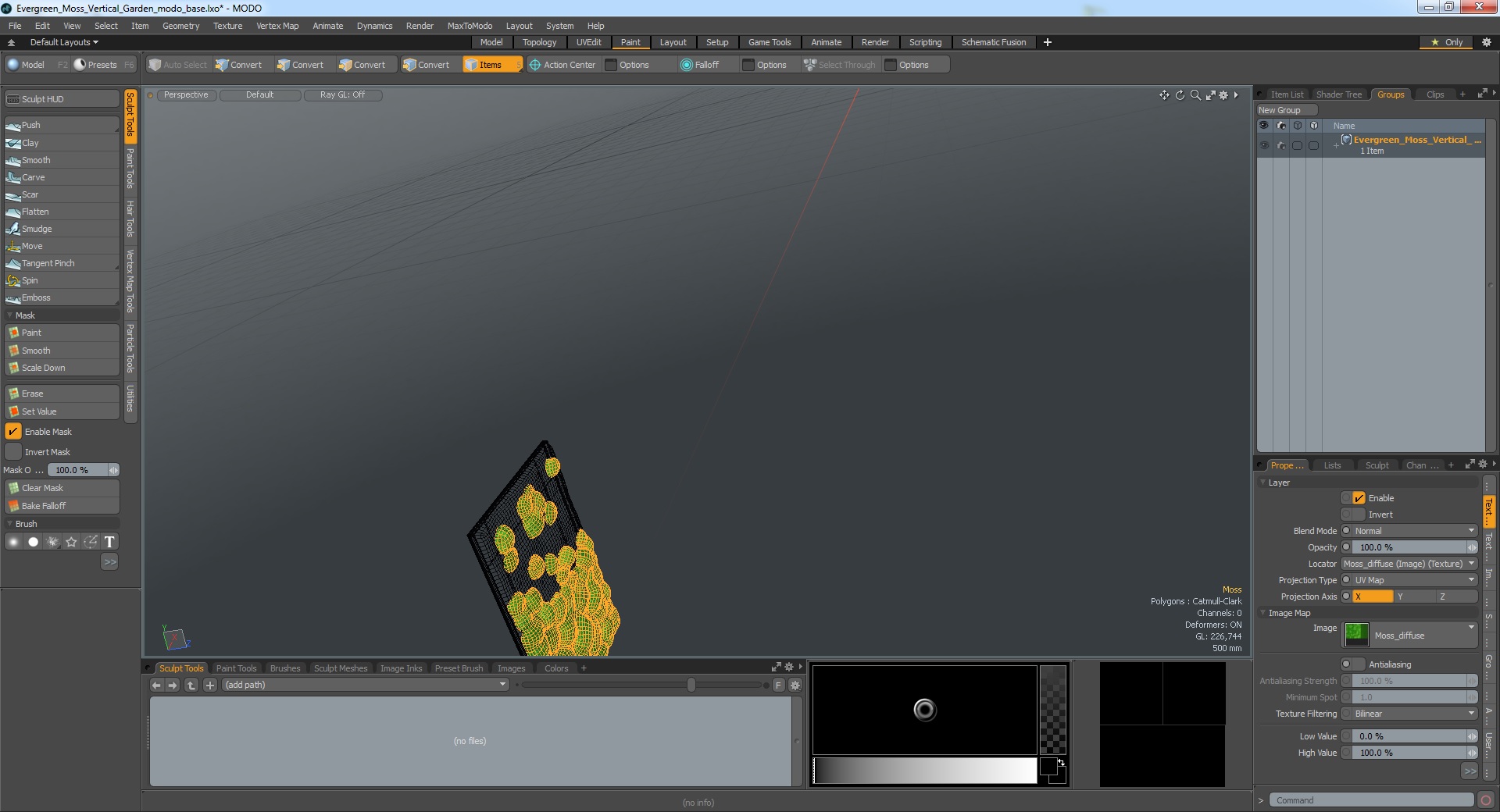Toggle Action Center Options checkbox
The height and width of the screenshot is (812, 1500).
(x=611, y=65)
